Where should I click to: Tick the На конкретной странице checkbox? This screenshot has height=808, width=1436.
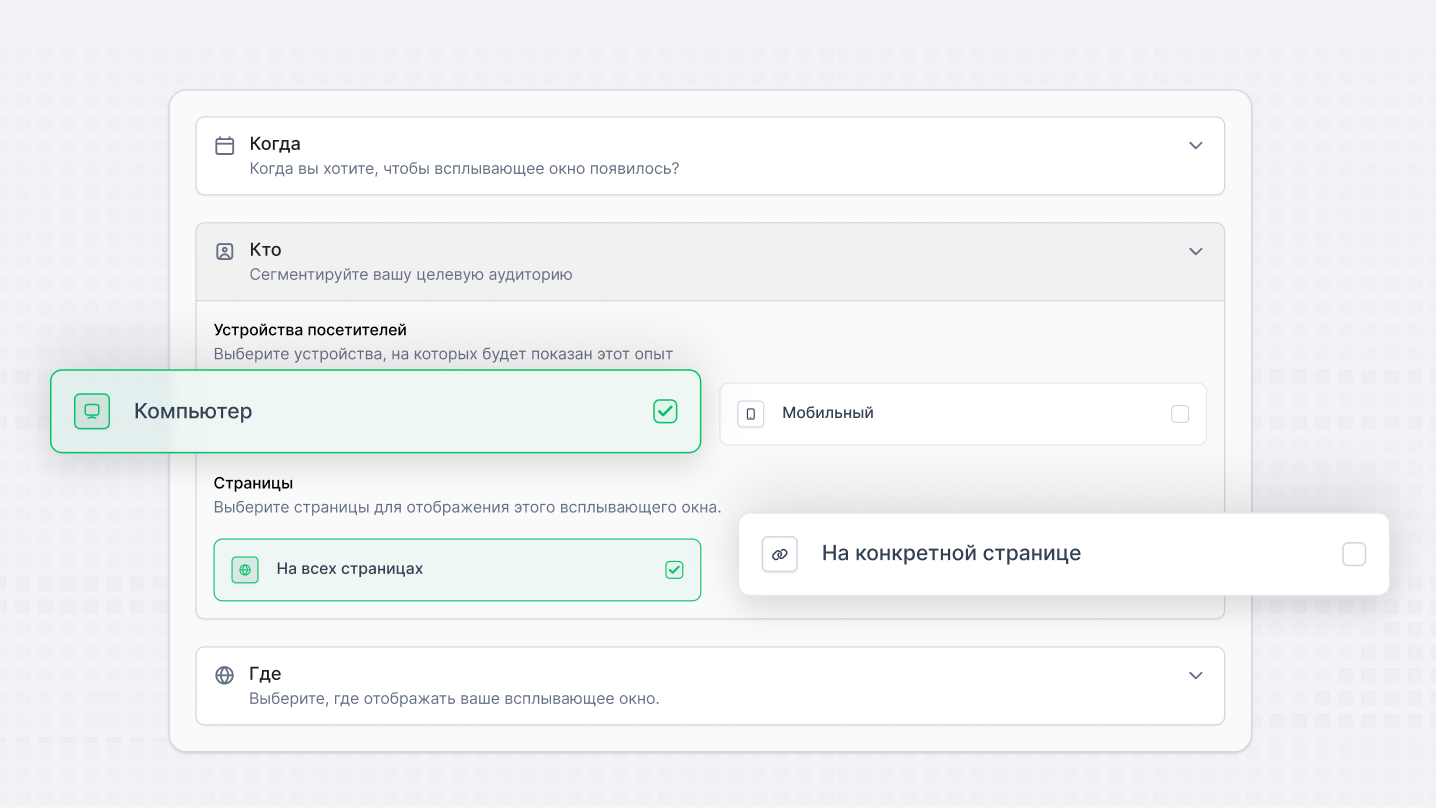[1354, 554]
